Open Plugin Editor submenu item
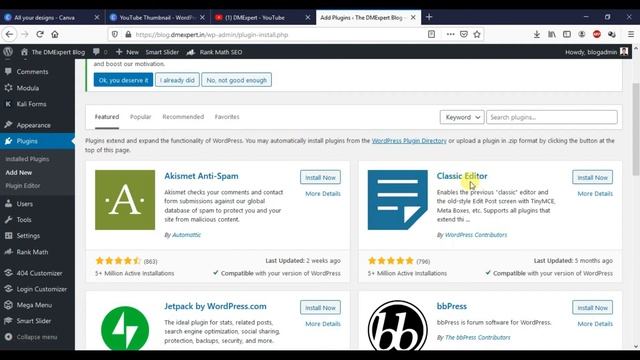640x360 pixels. pos(22,186)
